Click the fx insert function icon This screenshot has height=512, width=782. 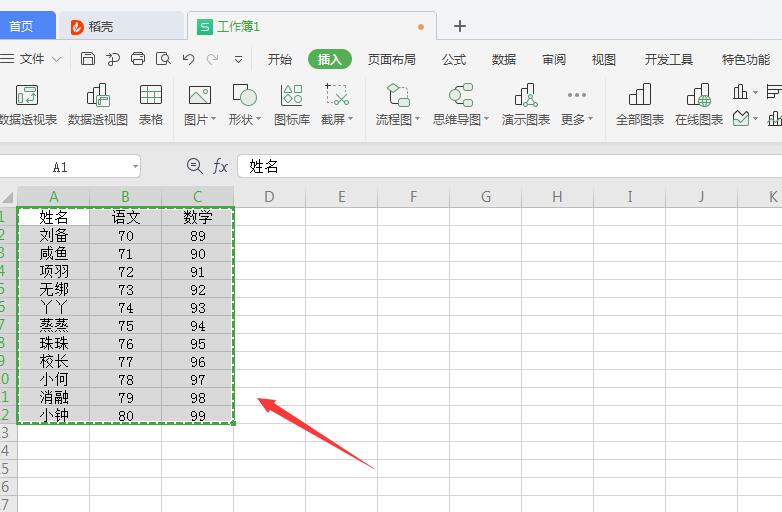(220, 166)
